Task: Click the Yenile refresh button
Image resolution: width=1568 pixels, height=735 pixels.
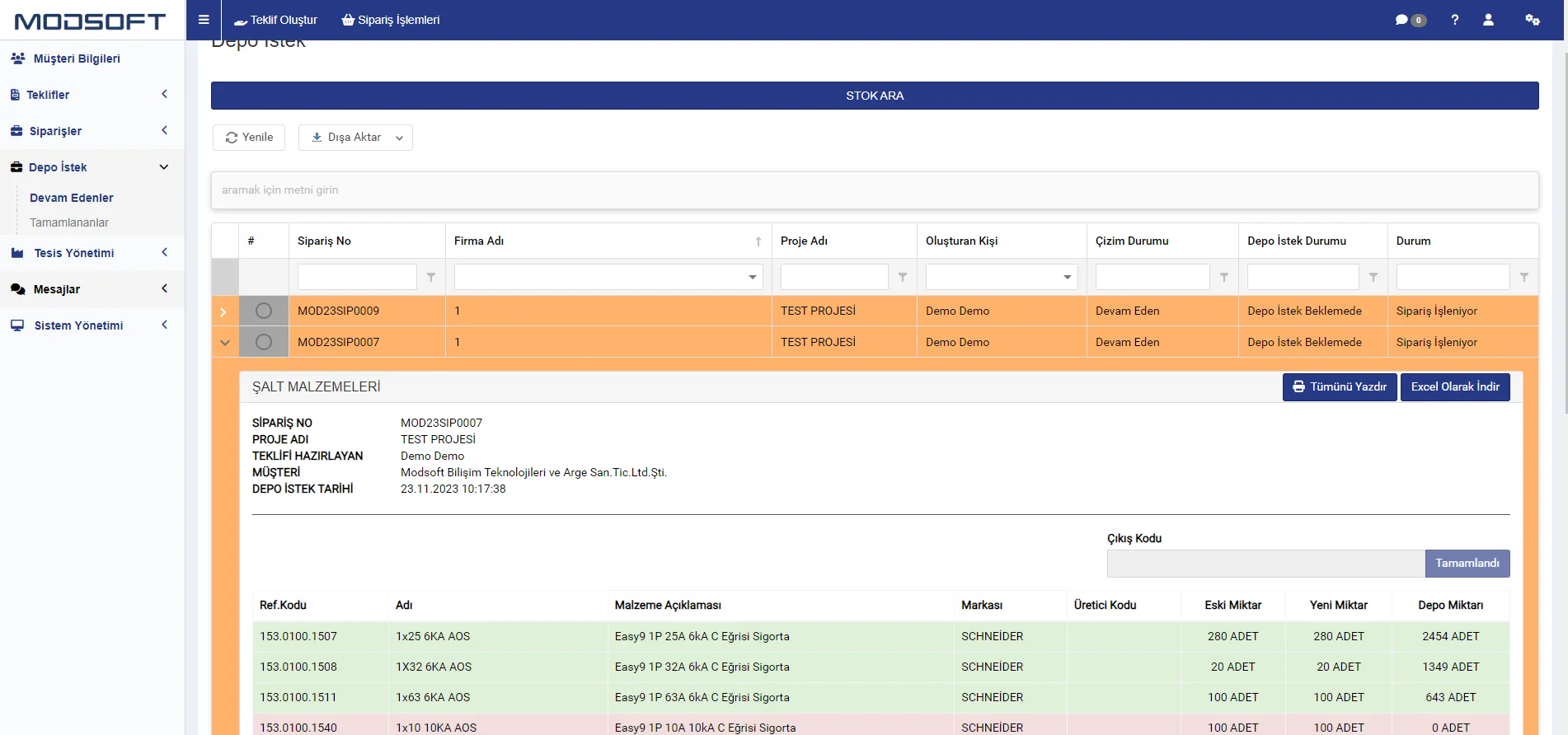Action: [x=249, y=138]
